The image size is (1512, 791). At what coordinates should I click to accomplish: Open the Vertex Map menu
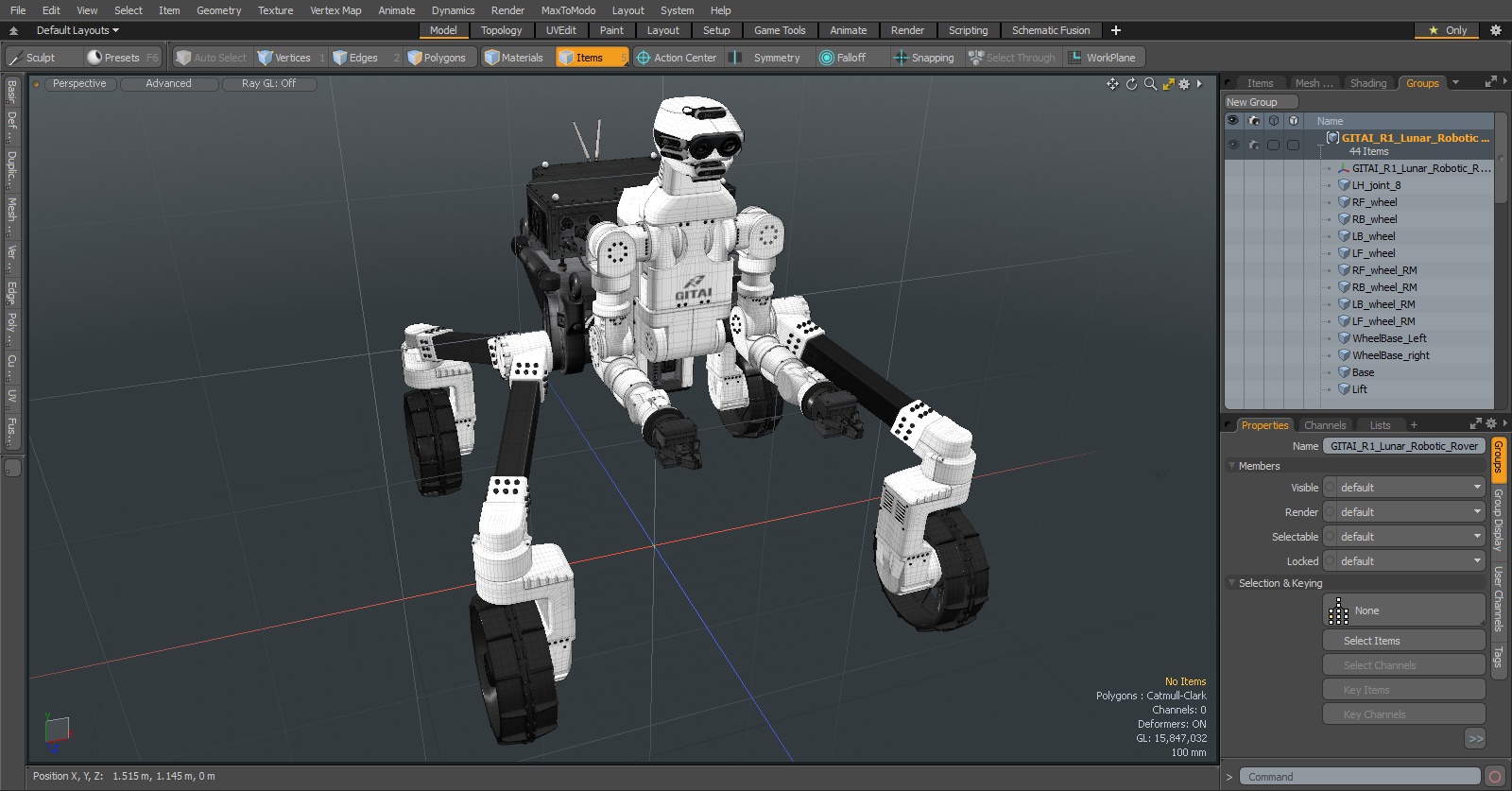pos(335,10)
